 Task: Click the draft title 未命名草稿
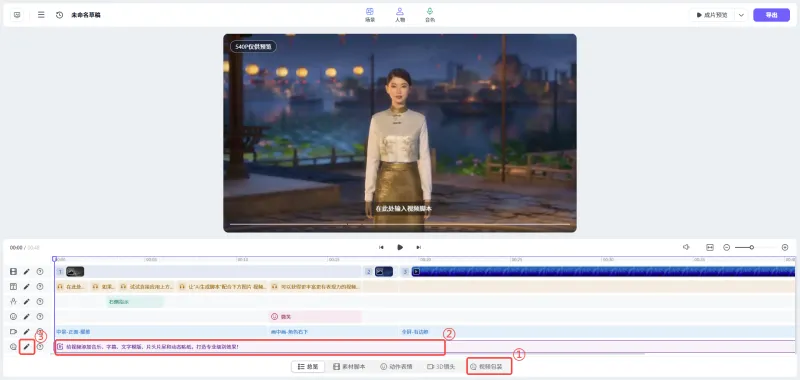(x=86, y=15)
